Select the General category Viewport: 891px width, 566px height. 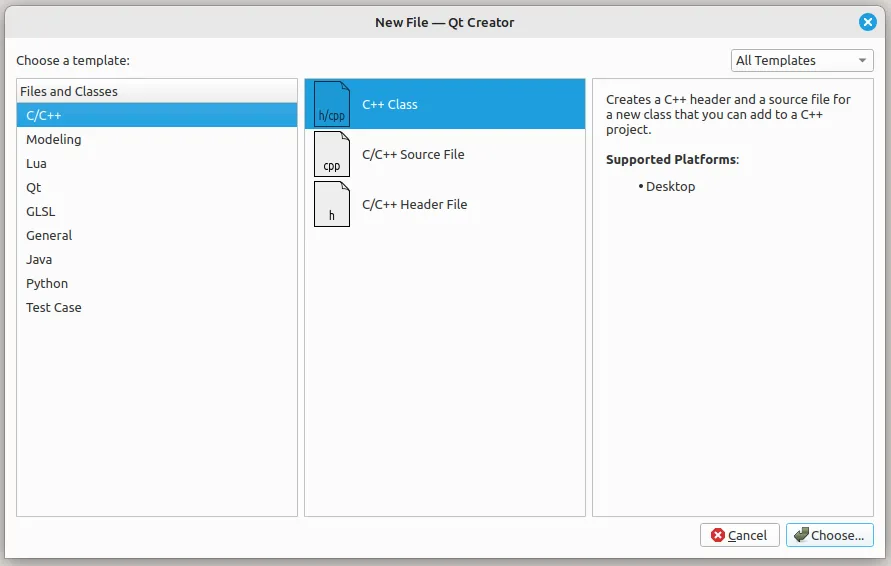157,235
